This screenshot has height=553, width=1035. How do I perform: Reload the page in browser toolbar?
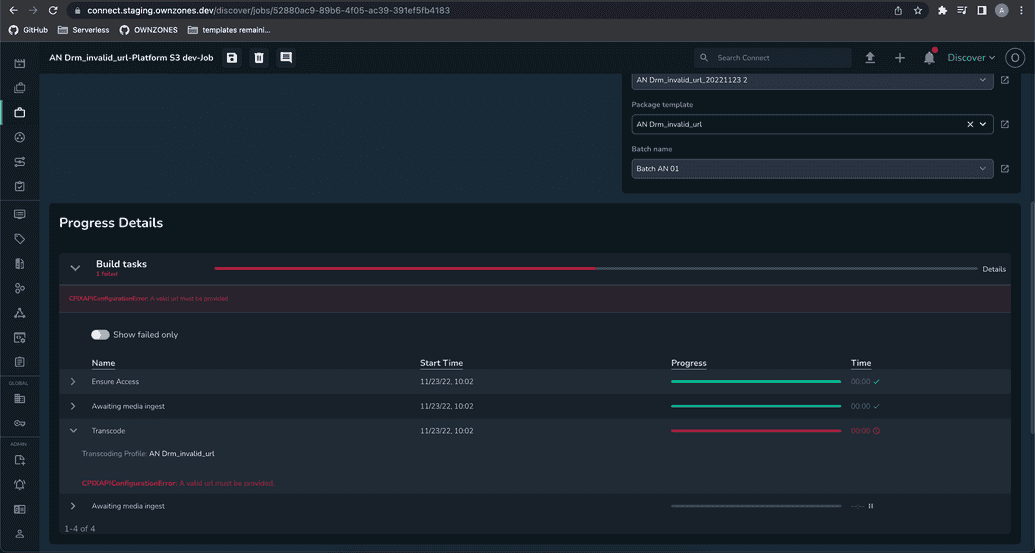(53, 11)
